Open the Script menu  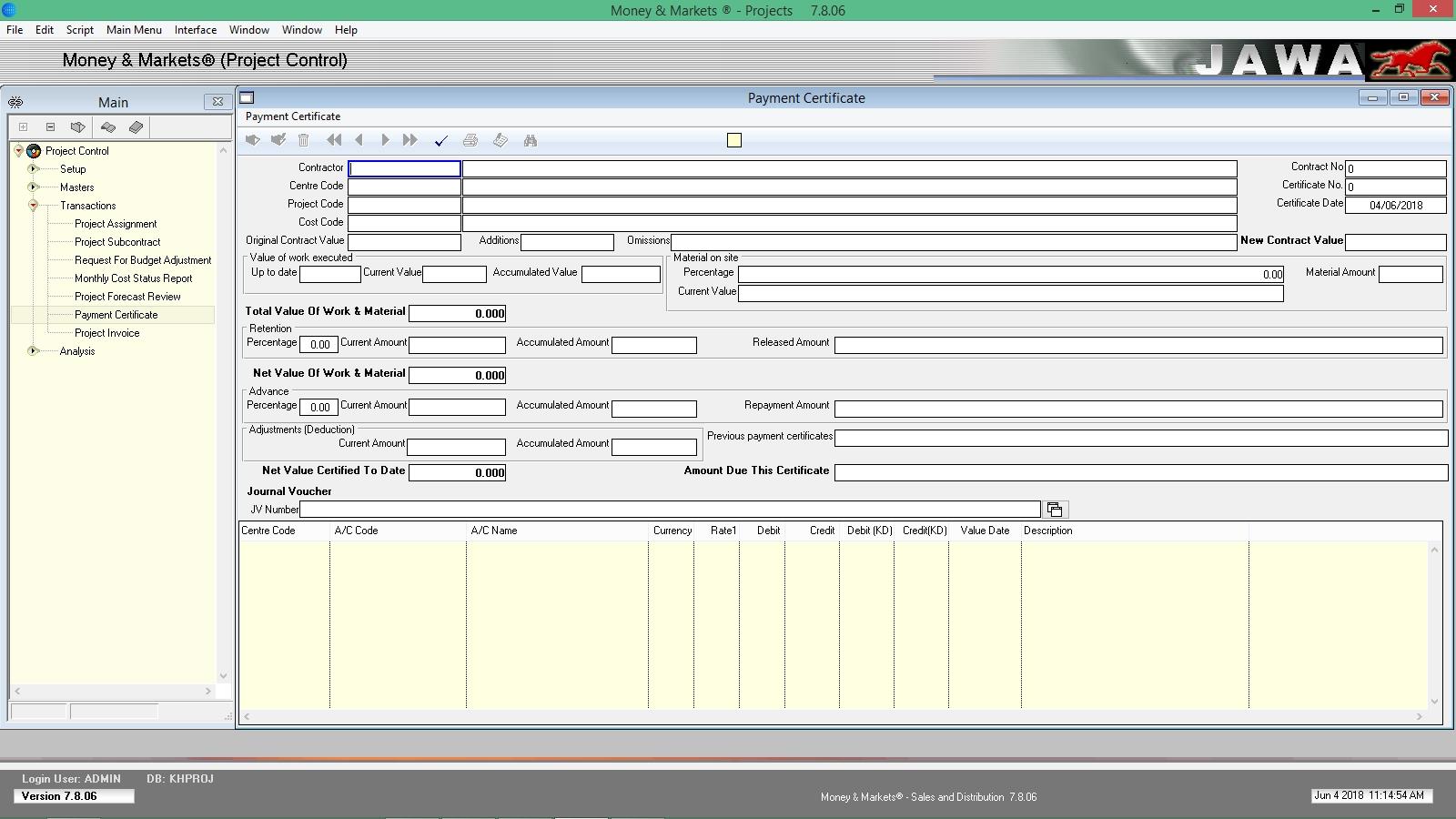point(79,30)
